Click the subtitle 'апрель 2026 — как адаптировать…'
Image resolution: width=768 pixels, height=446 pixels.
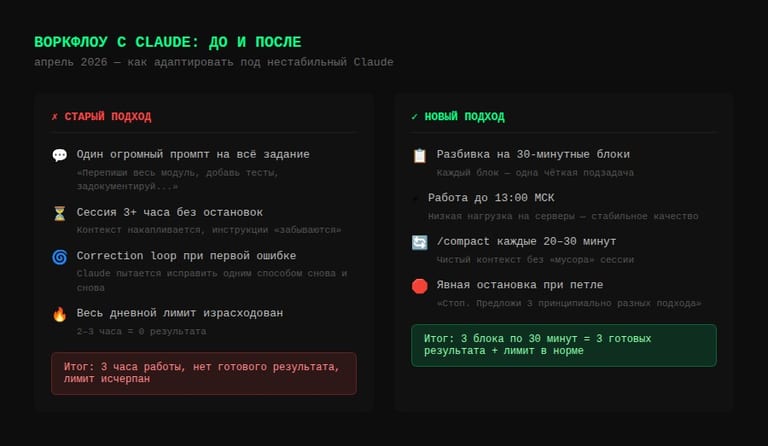point(214,62)
